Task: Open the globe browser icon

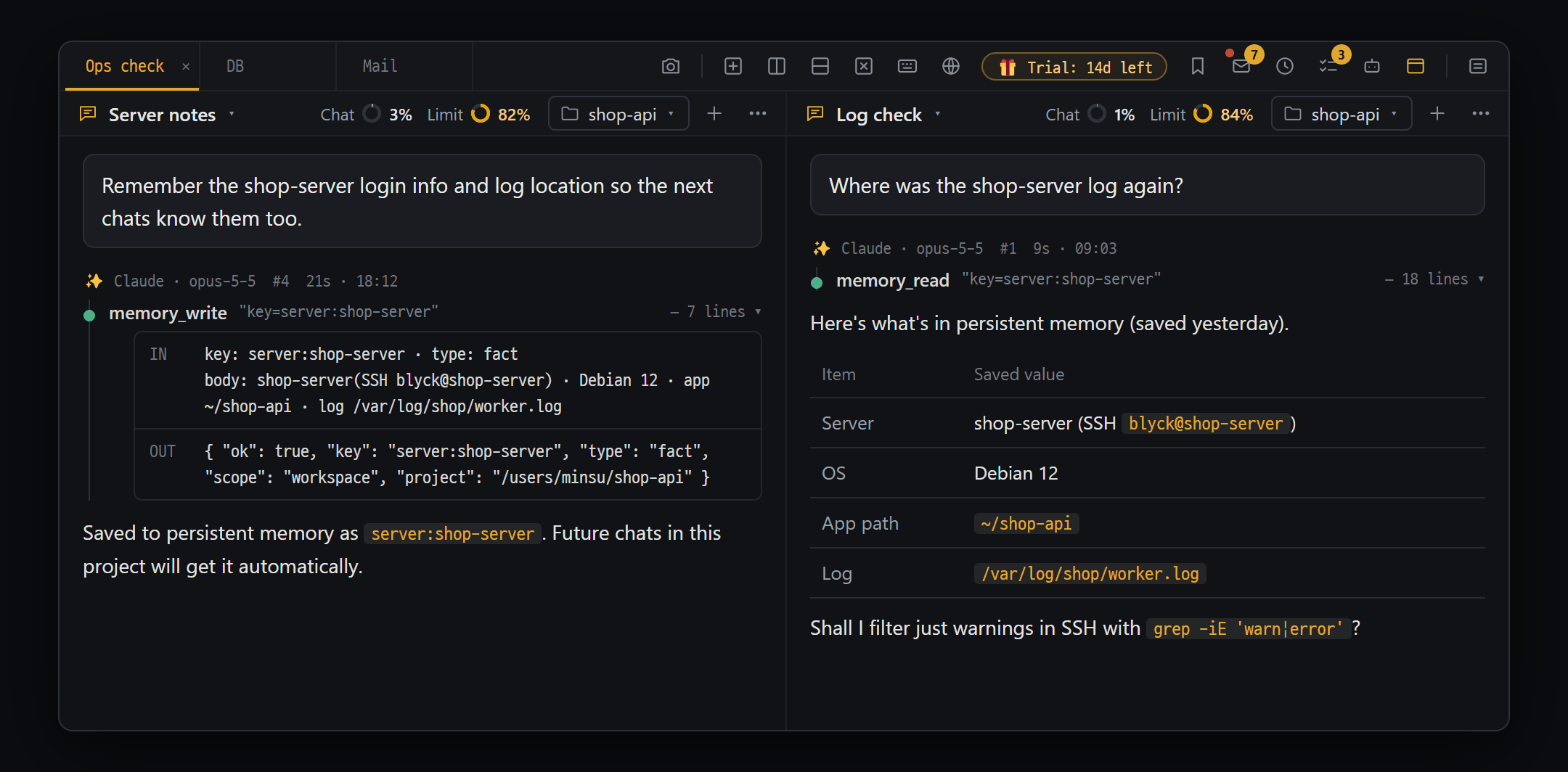Action: [951, 67]
